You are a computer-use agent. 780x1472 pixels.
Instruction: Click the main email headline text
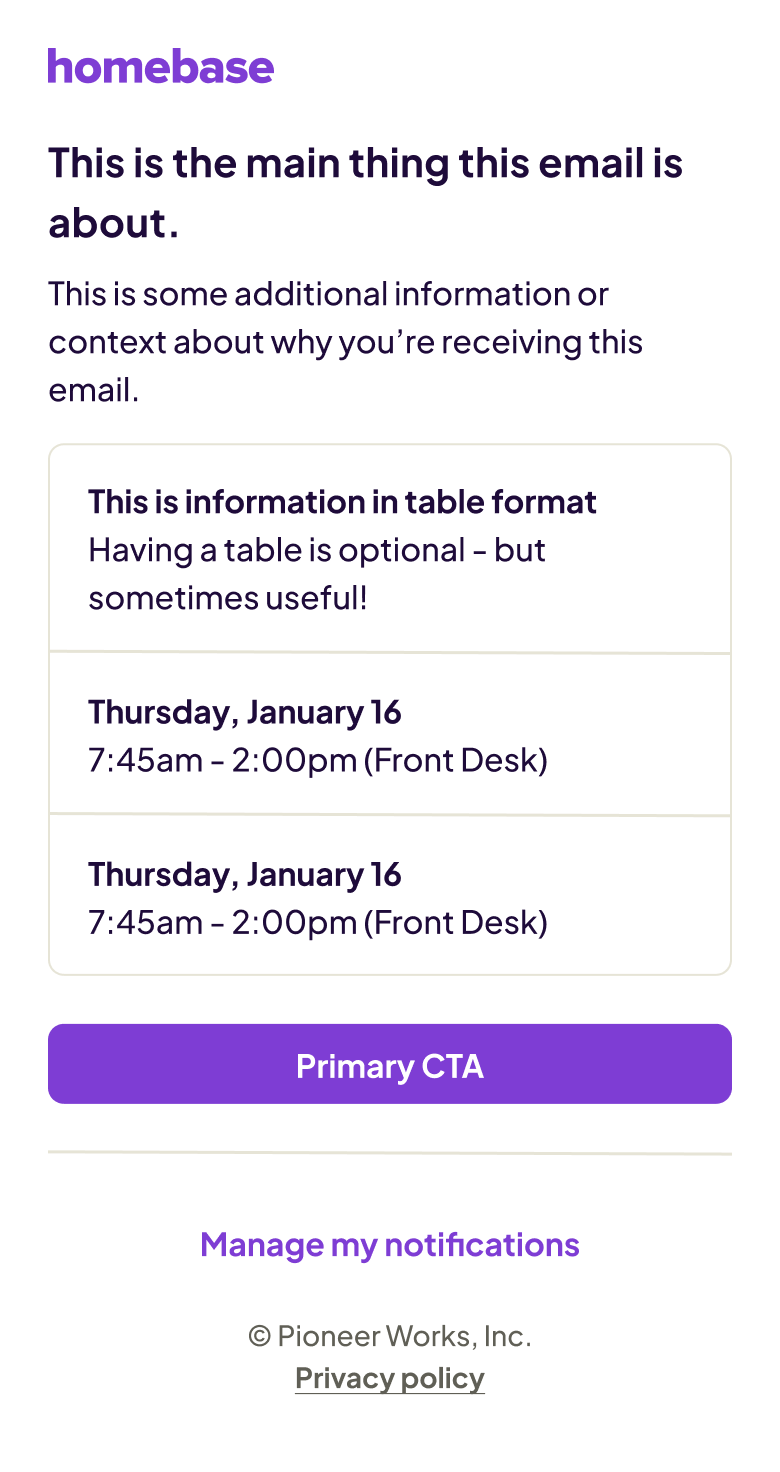[365, 164]
